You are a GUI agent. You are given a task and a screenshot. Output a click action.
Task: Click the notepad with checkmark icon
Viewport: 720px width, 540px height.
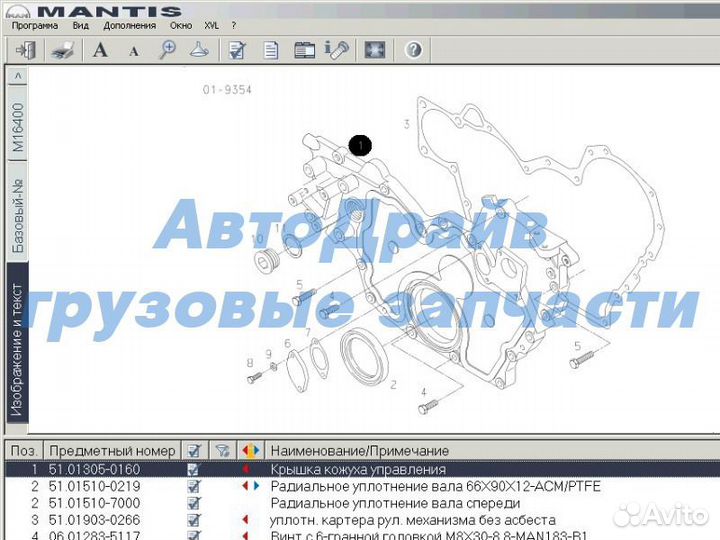(237, 49)
